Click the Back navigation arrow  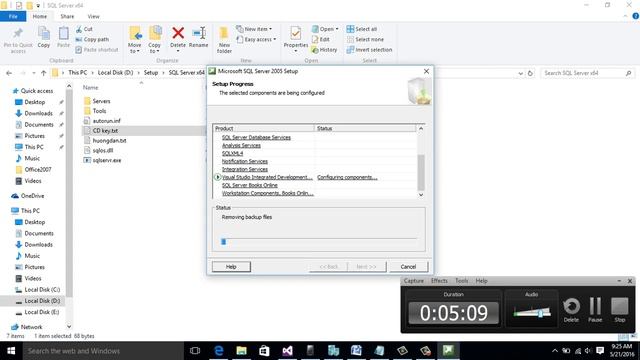click(x=9, y=73)
